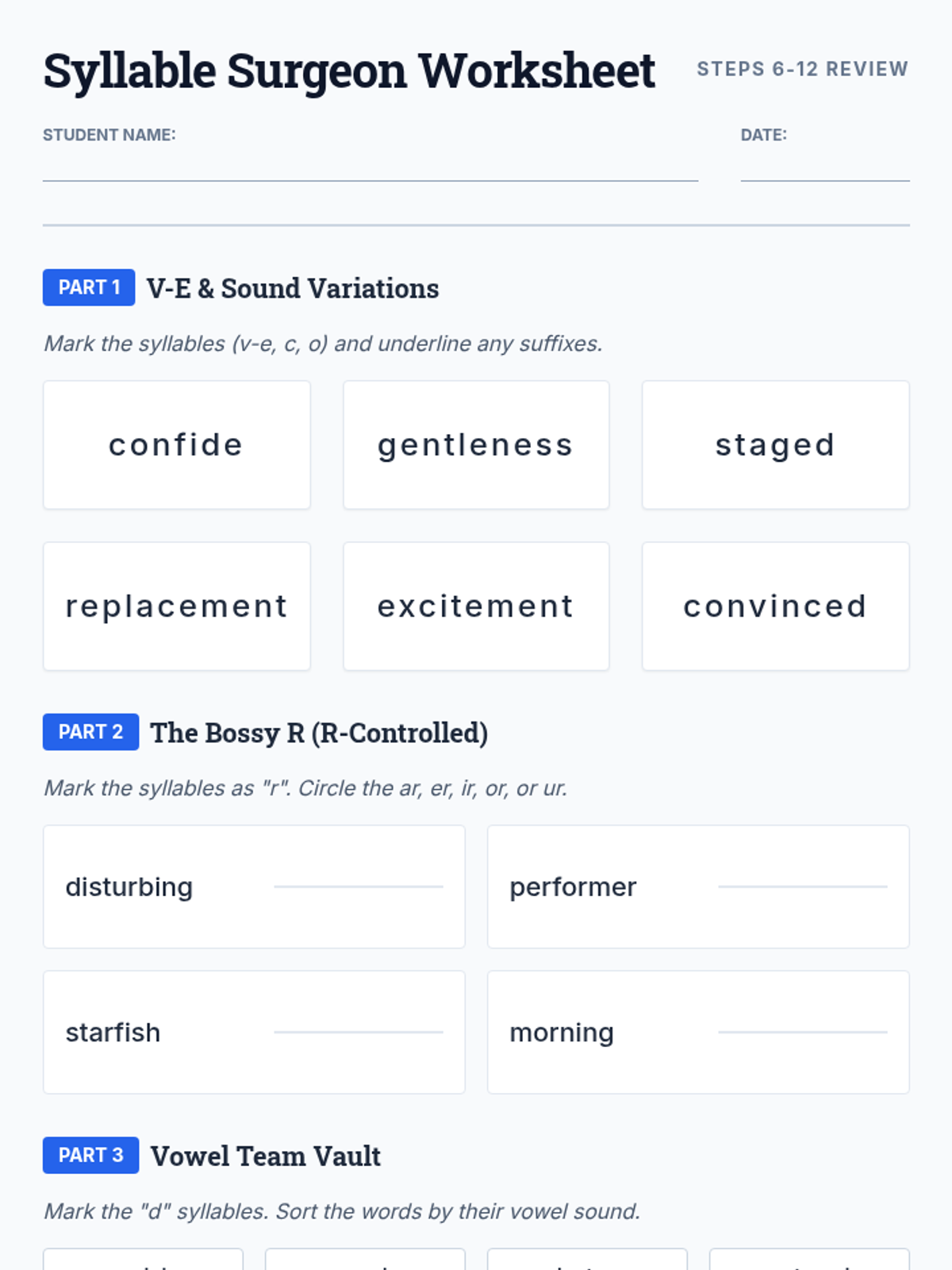Select the 'staged' word card

pyautogui.click(x=776, y=445)
